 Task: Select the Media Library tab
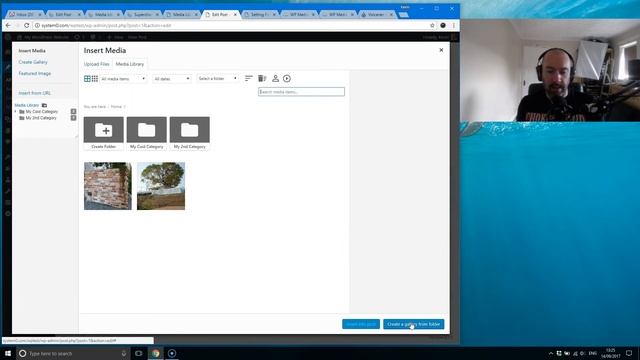pos(130,64)
